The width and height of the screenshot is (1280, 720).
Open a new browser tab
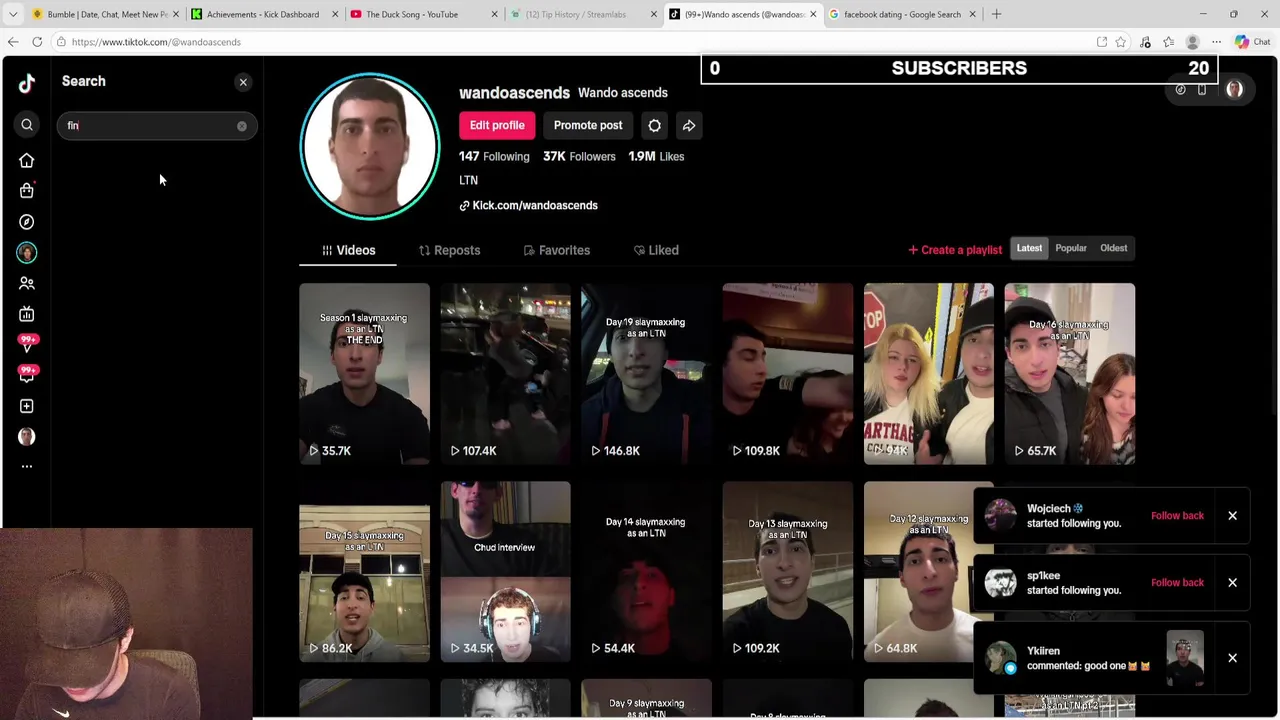[996, 14]
